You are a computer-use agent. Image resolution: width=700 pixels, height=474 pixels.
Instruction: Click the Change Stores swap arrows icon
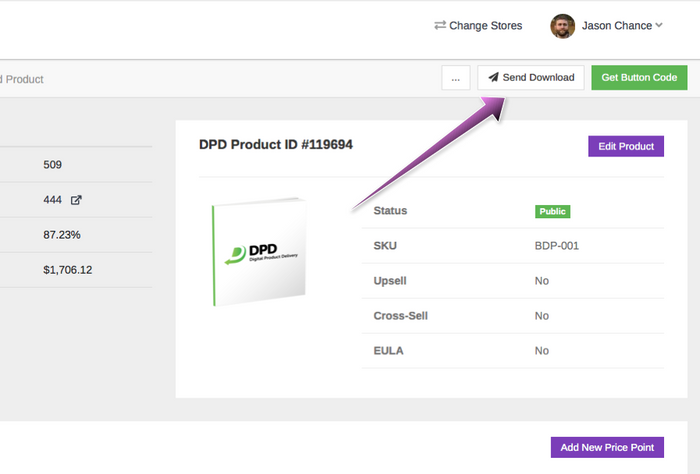coord(440,25)
